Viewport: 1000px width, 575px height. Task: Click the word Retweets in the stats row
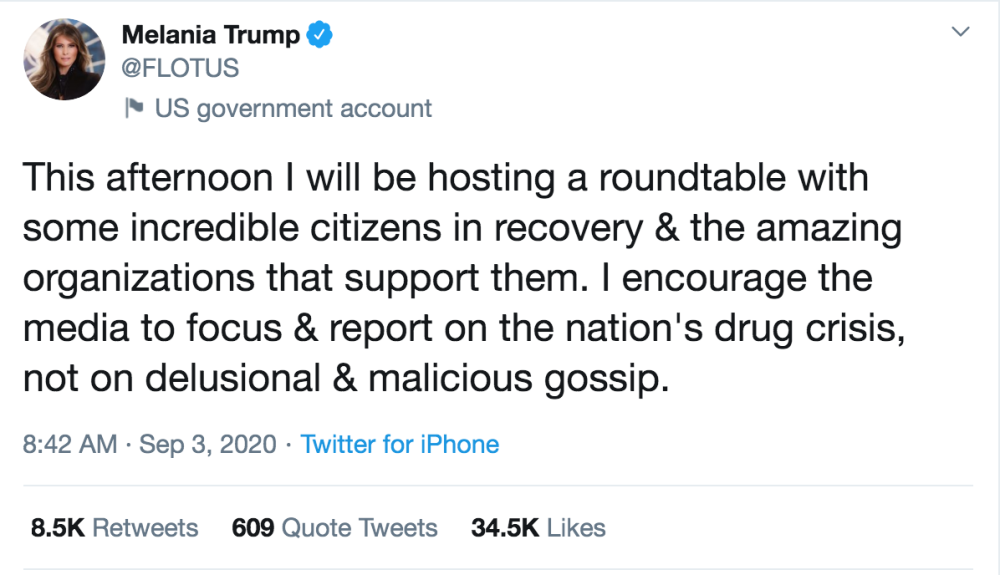click(x=145, y=527)
